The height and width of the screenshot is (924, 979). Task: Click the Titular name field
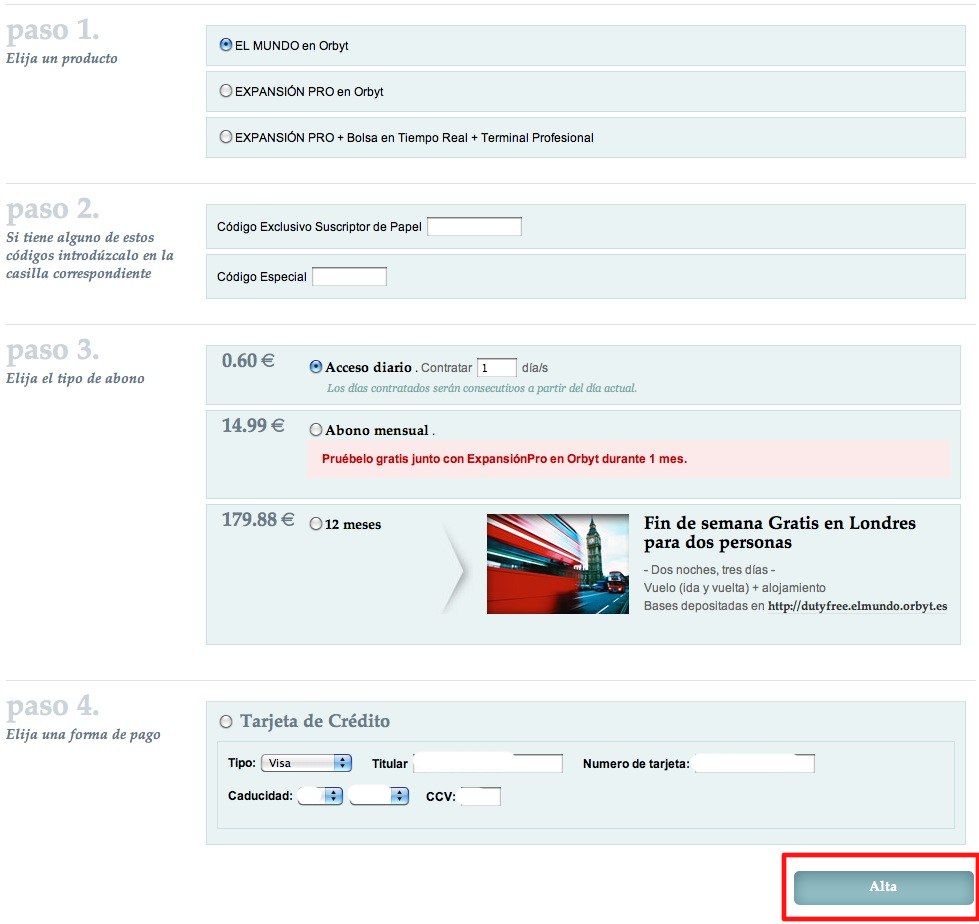point(488,764)
